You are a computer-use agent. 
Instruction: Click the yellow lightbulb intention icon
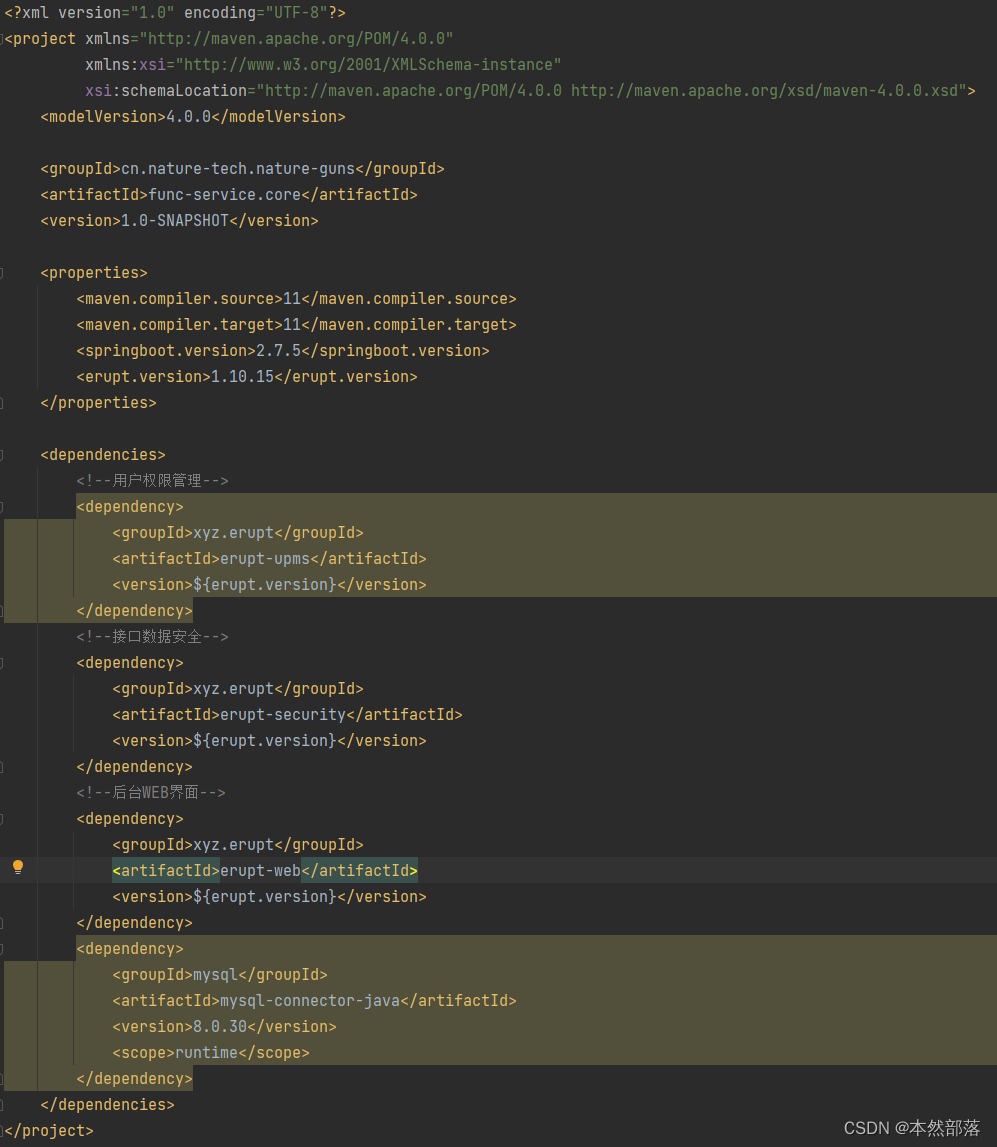(18, 868)
